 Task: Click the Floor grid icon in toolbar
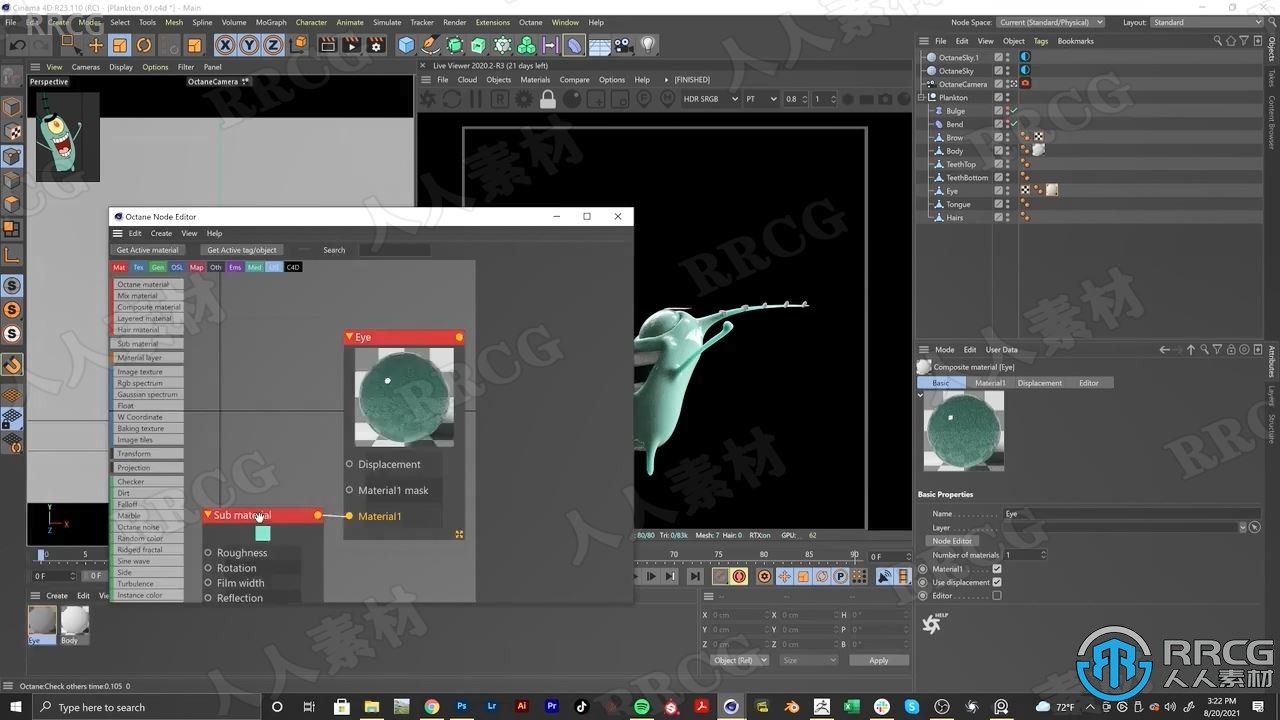click(x=599, y=45)
